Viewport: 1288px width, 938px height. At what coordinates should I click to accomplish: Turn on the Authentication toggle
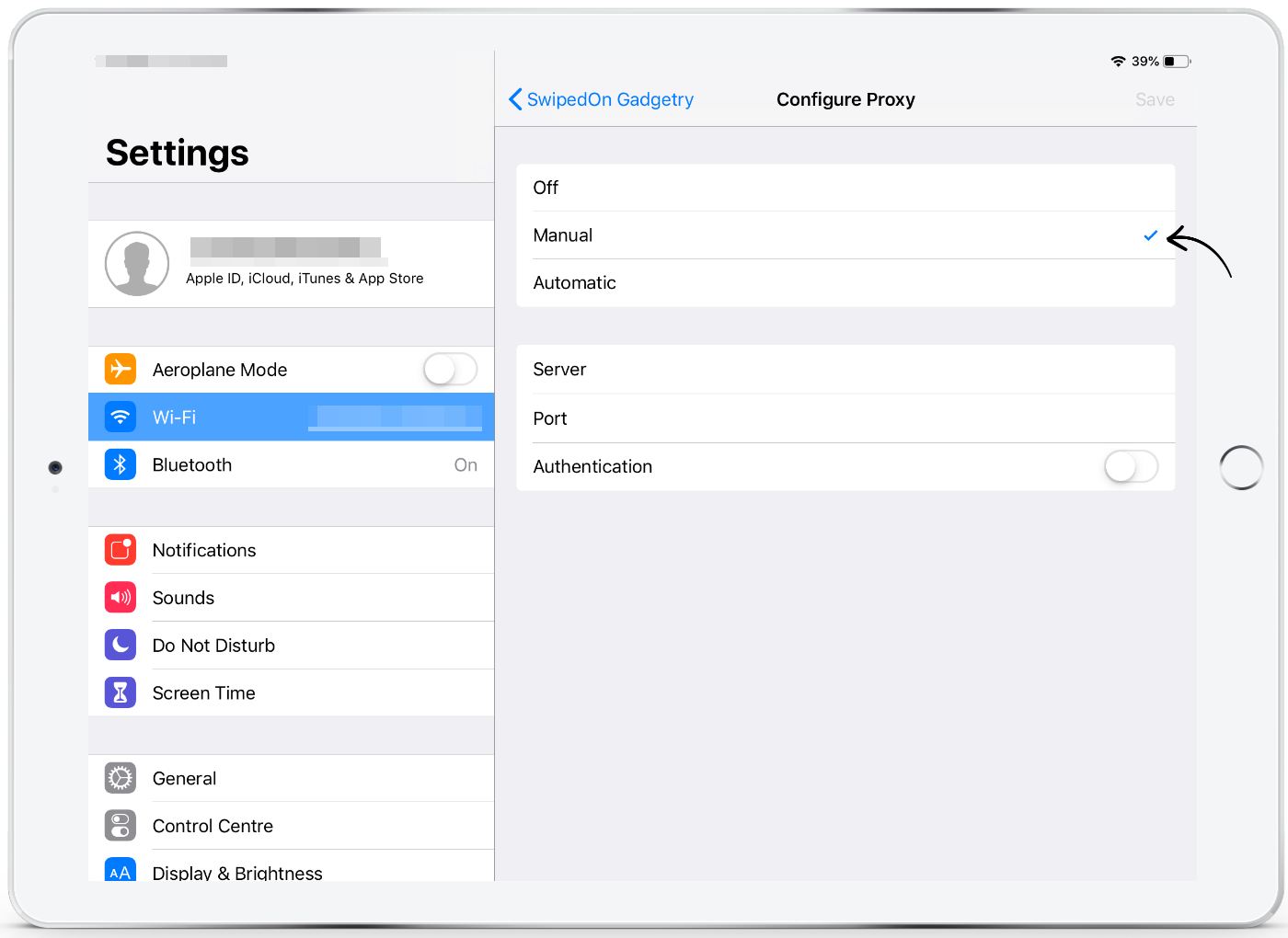pos(1131,467)
